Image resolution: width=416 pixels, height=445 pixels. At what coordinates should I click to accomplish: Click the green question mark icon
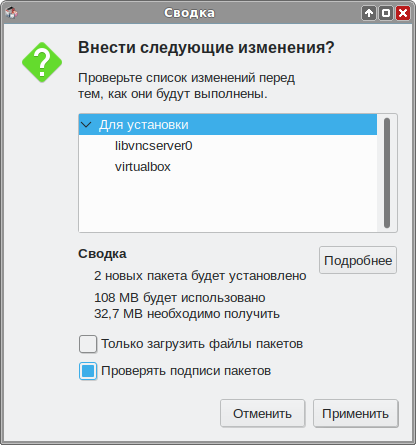click(42, 62)
